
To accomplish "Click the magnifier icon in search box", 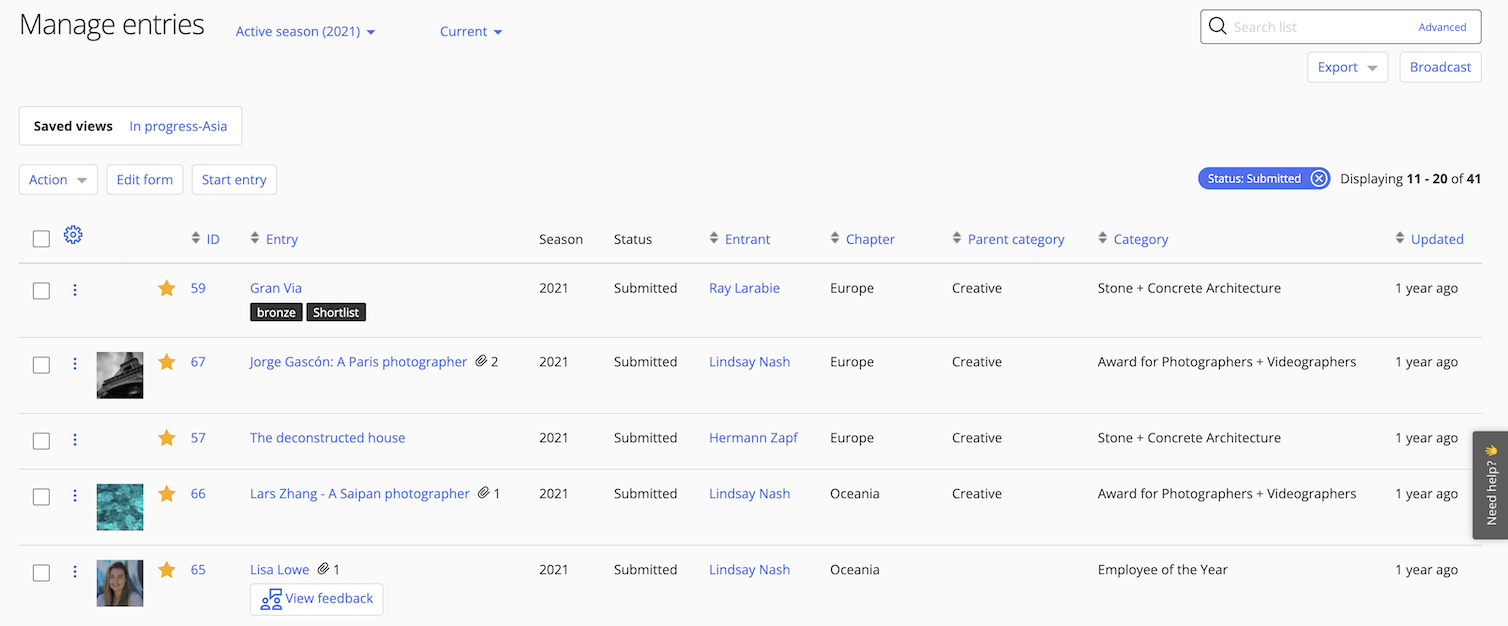I will point(1217,27).
